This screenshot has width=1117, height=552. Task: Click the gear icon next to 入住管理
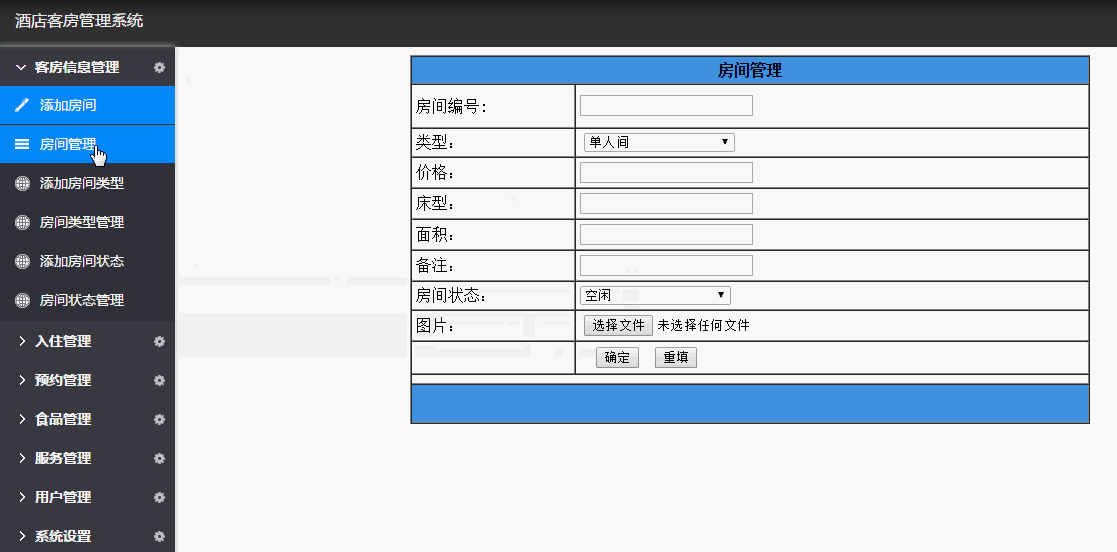coord(159,342)
